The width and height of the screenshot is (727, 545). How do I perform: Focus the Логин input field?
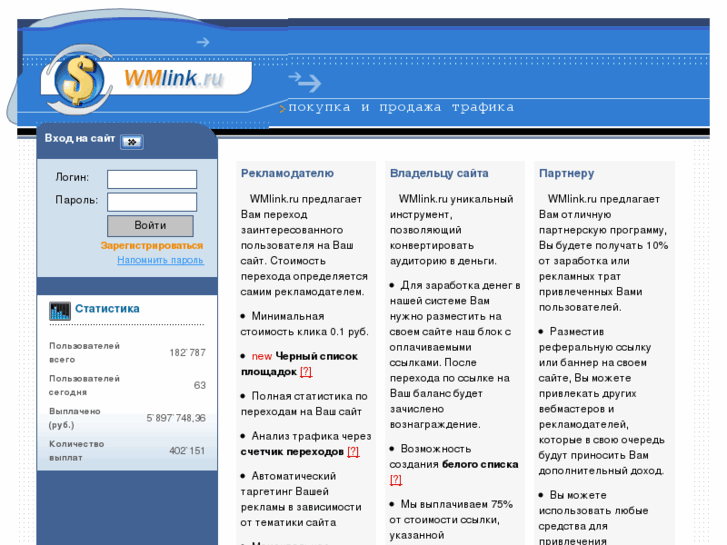[x=152, y=179]
